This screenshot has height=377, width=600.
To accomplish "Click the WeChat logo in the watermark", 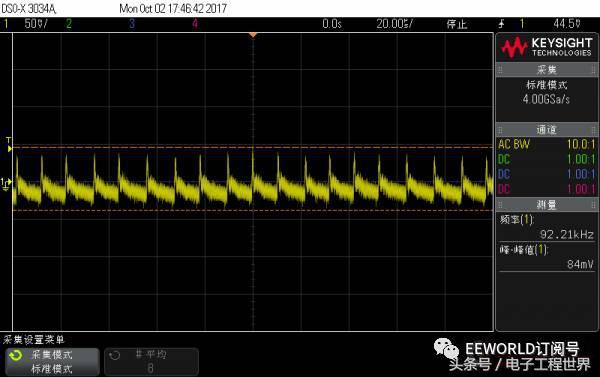I will [446, 348].
